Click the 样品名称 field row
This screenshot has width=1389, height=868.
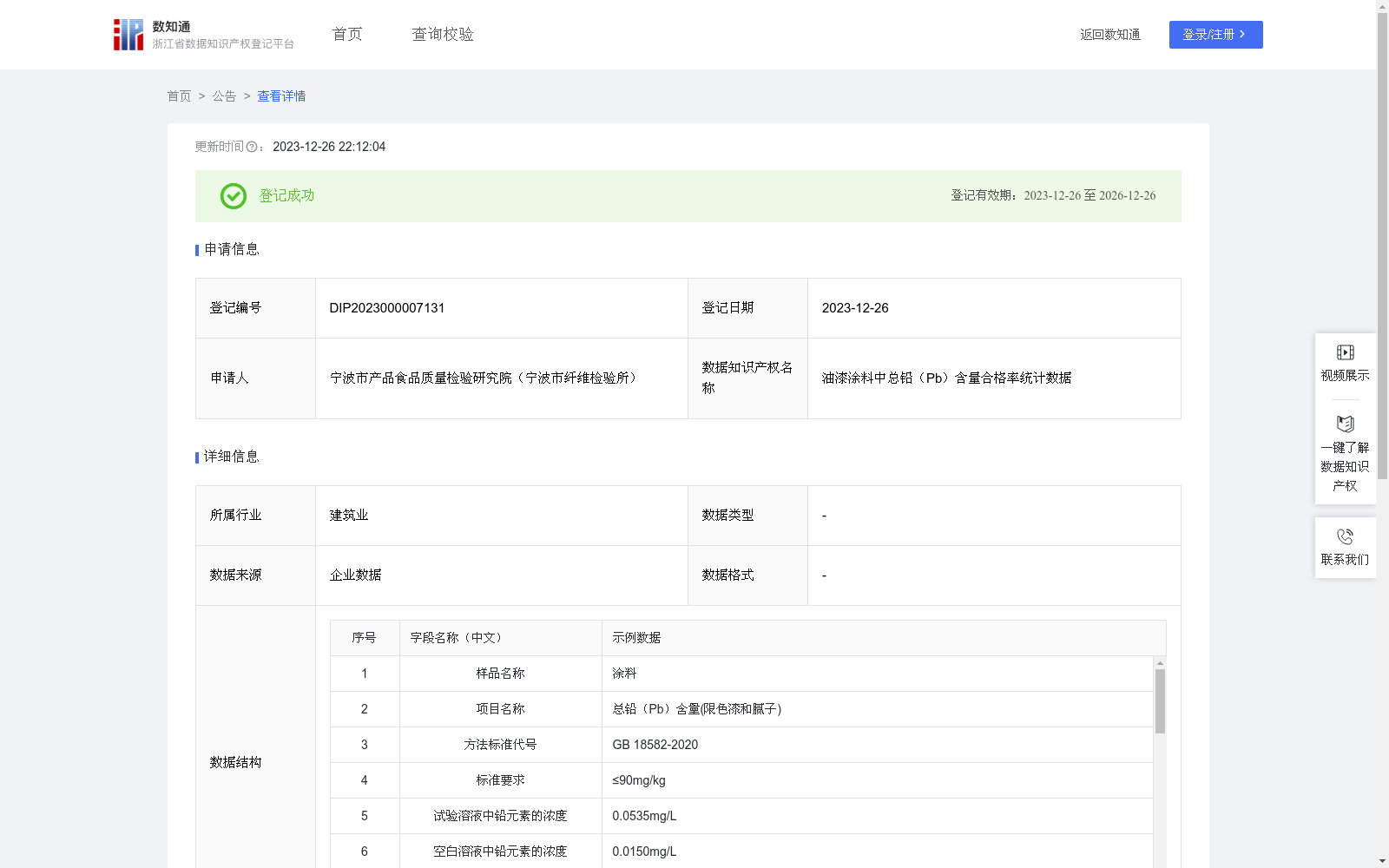pos(741,674)
